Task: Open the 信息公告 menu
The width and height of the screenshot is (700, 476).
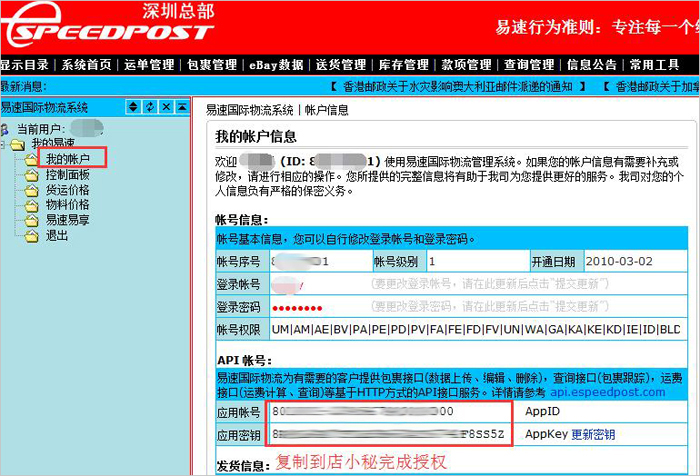Action: [x=592, y=65]
